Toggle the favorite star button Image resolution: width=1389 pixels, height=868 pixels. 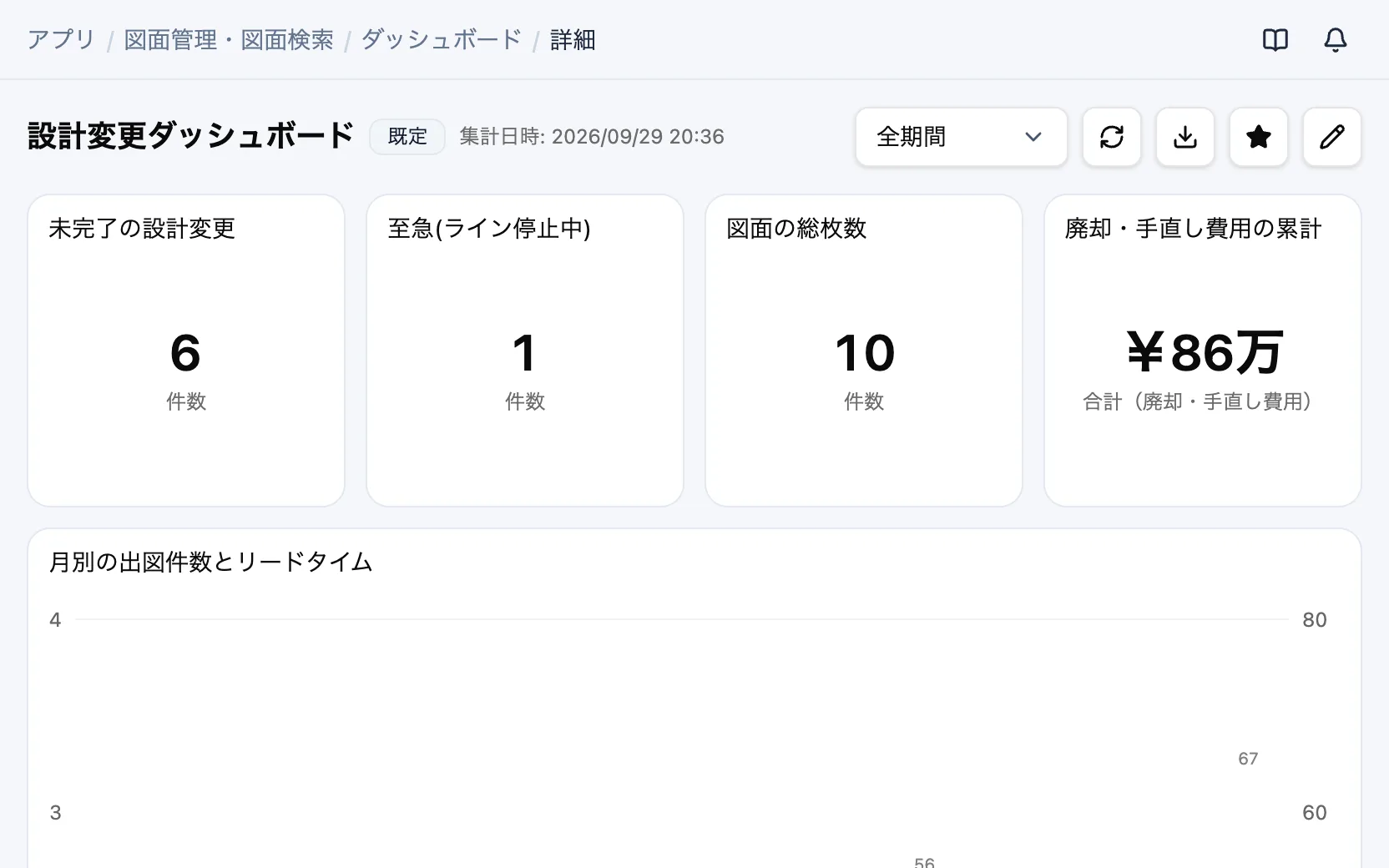1258,137
